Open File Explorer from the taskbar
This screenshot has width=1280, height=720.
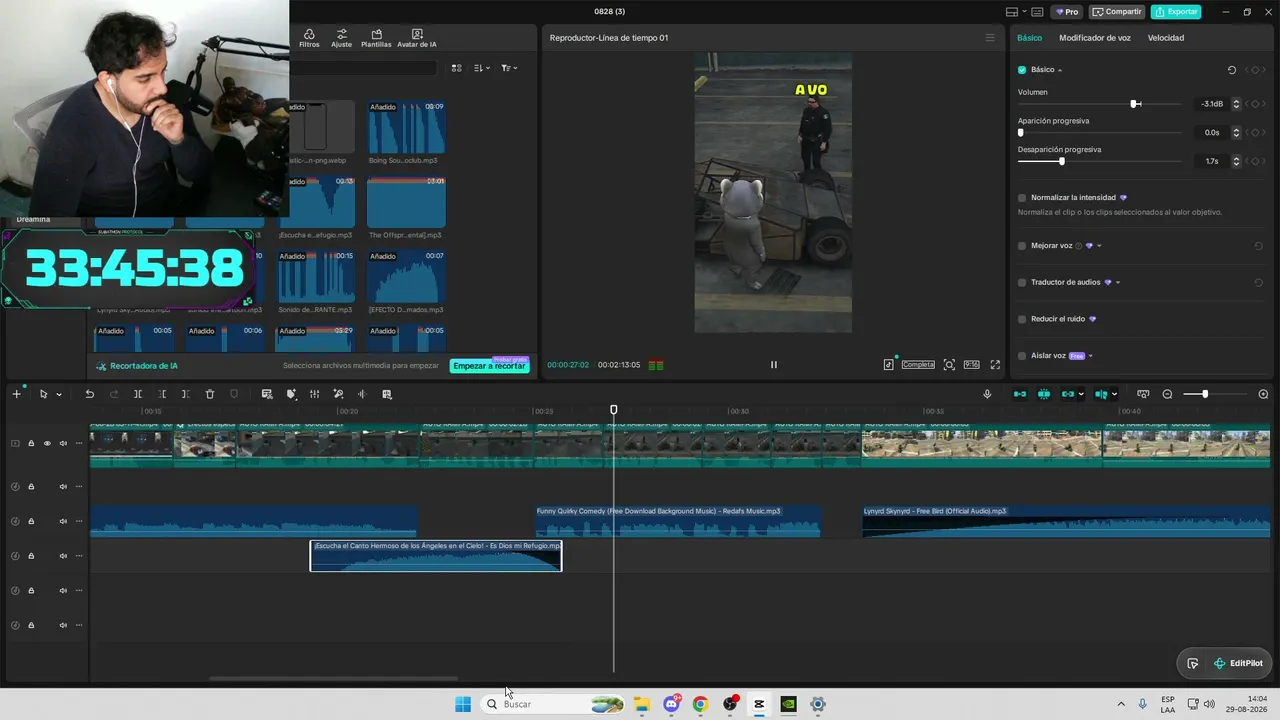[x=642, y=704]
